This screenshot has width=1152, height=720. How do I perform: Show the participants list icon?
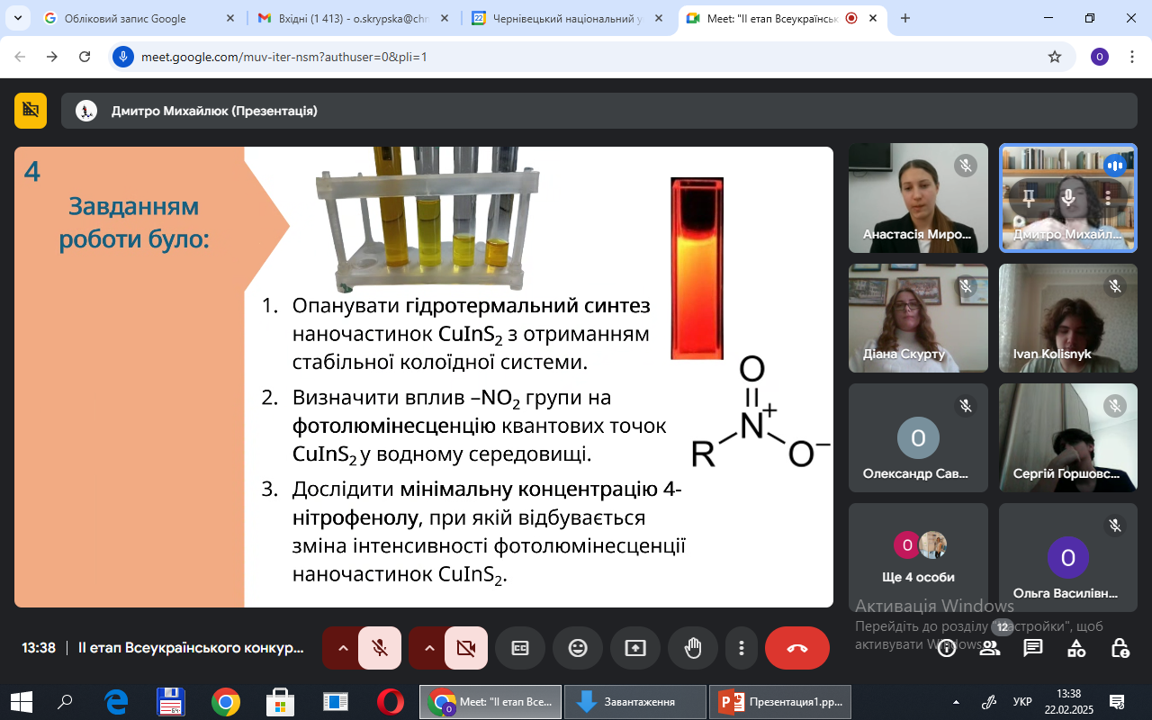(x=990, y=648)
